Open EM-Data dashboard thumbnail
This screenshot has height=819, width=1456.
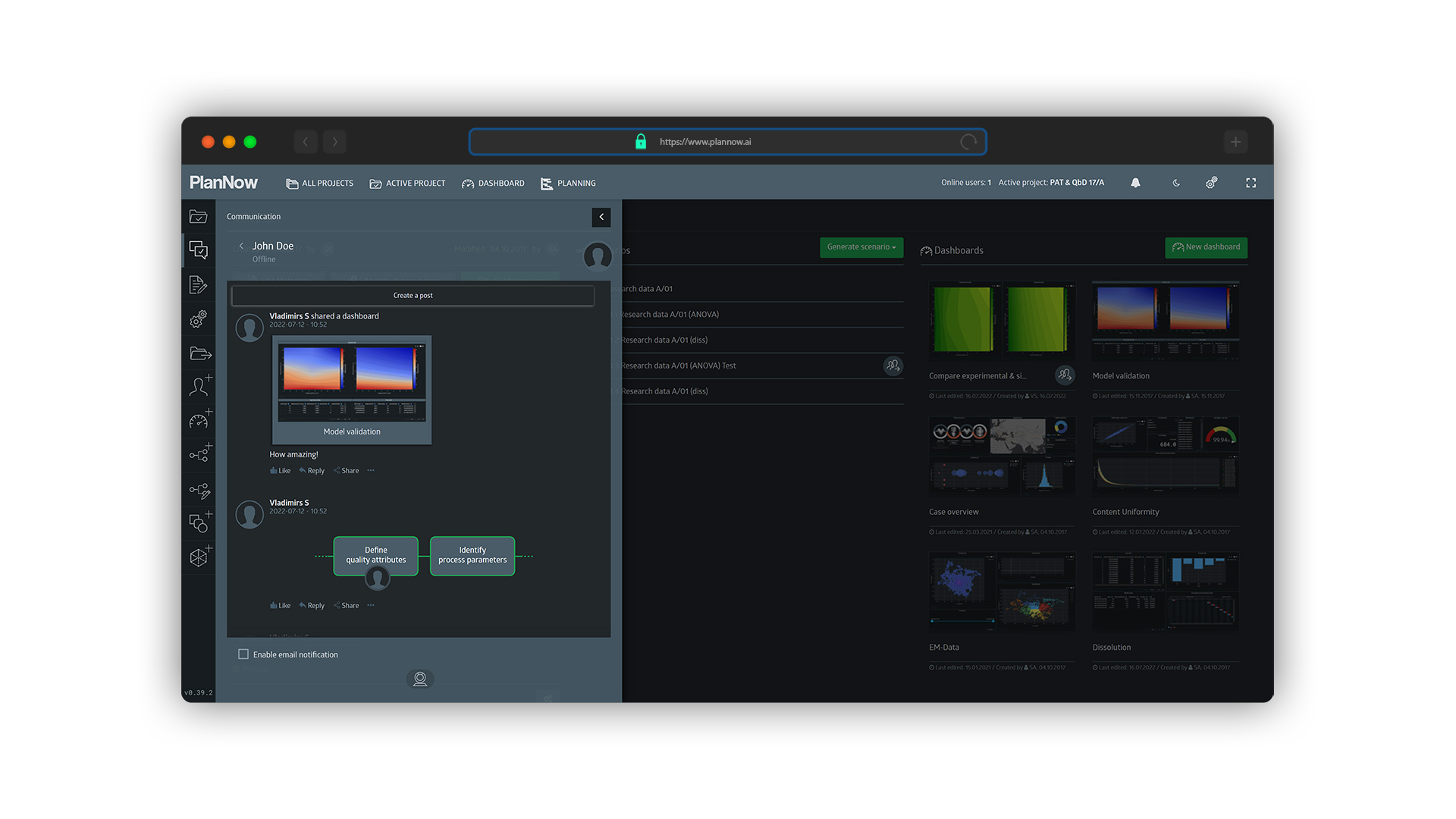point(1002,591)
